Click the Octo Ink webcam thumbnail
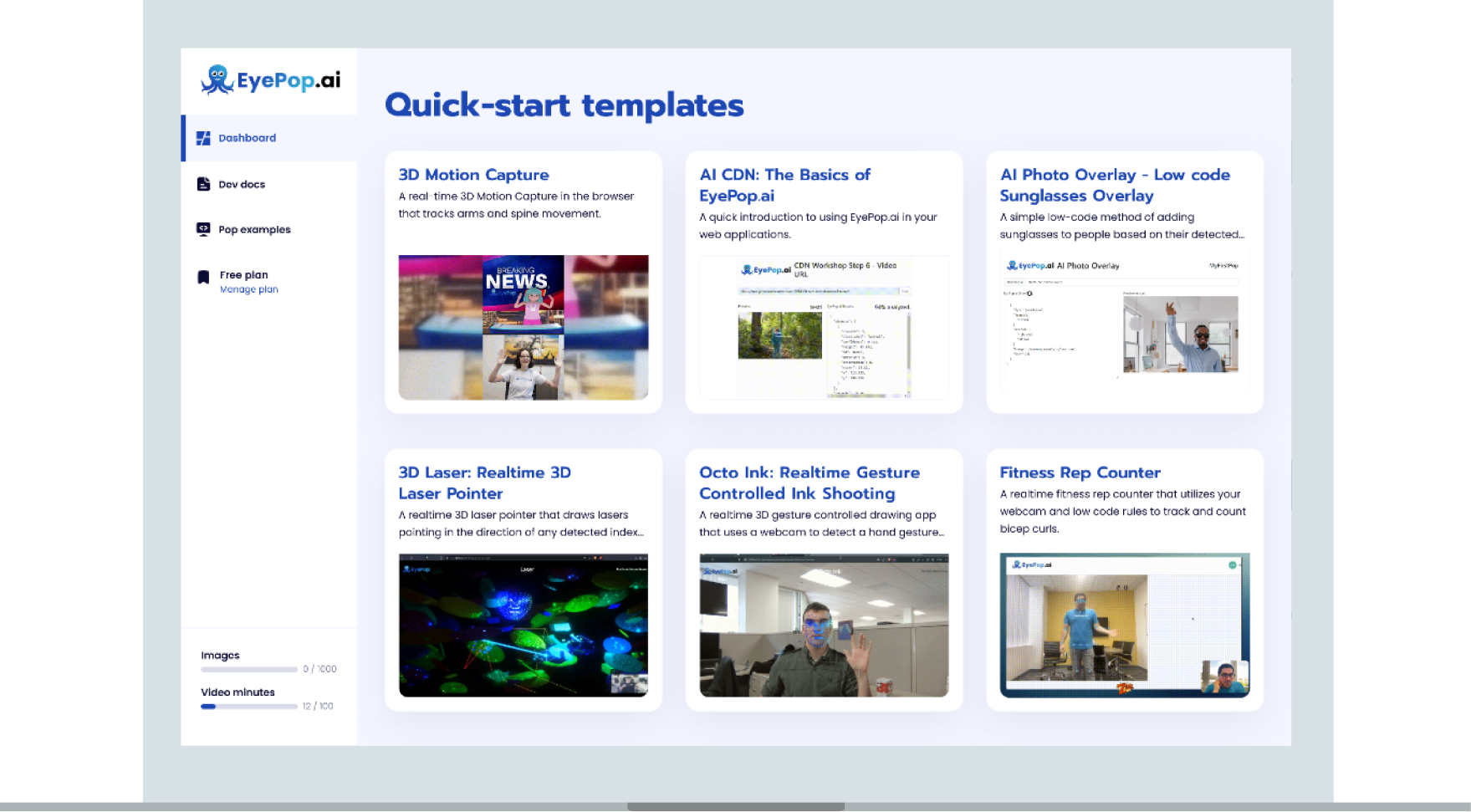 pyautogui.click(x=823, y=626)
